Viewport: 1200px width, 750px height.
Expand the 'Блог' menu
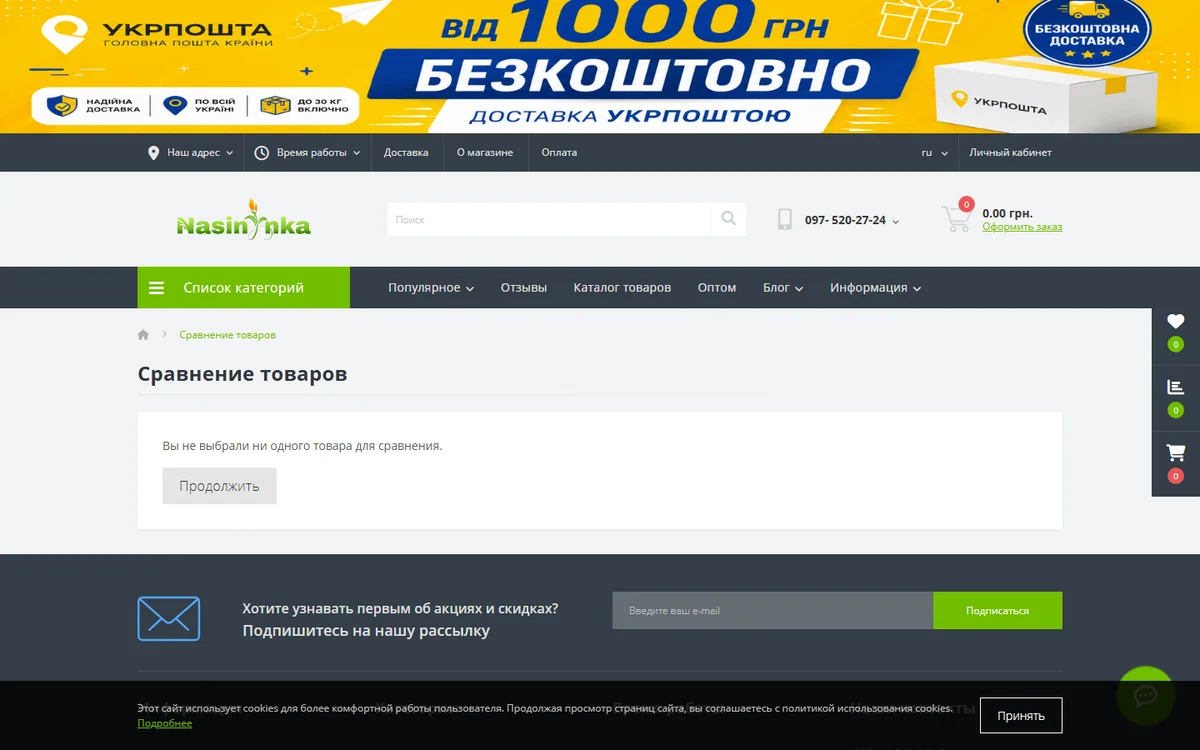[x=783, y=288]
